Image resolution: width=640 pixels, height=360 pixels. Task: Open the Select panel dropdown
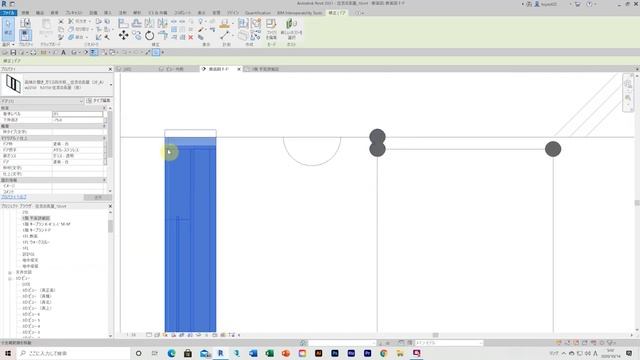(8, 44)
